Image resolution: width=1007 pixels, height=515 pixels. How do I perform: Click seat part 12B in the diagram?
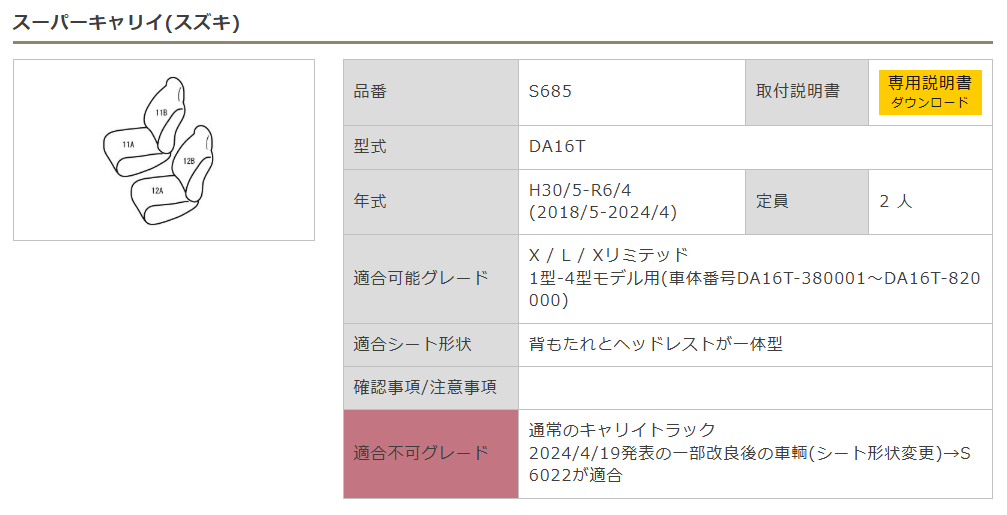[x=189, y=160]
